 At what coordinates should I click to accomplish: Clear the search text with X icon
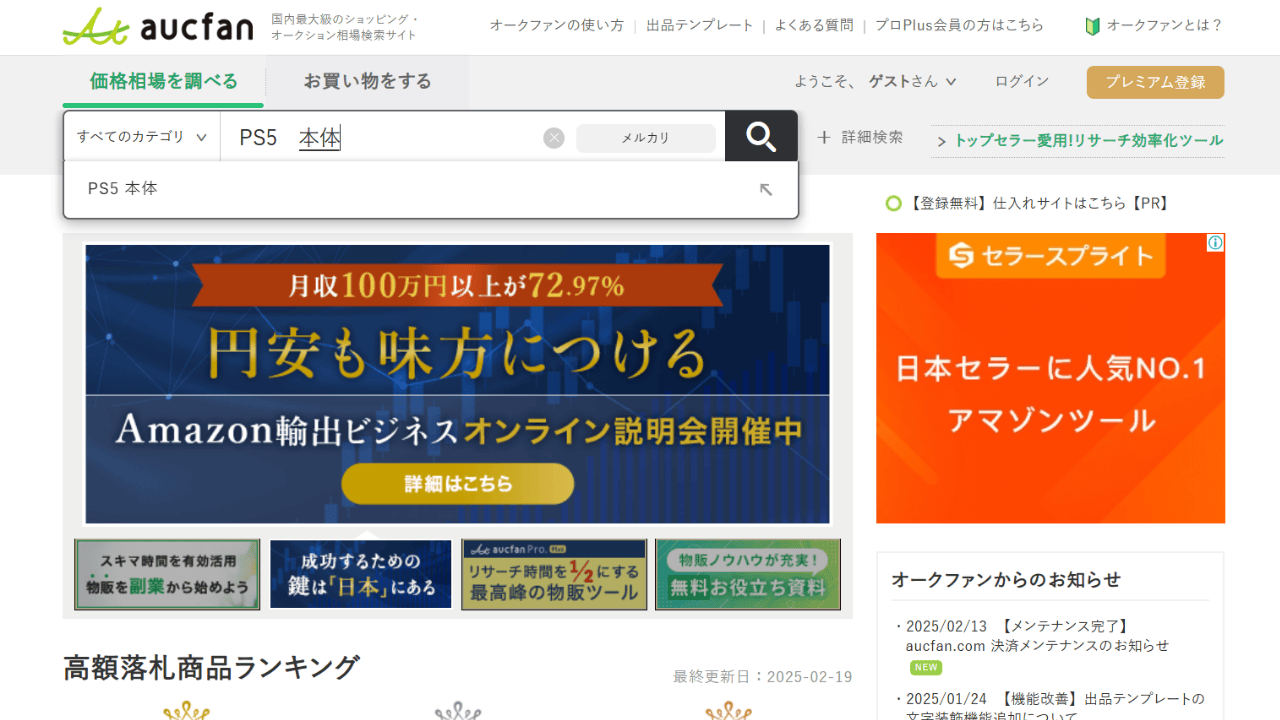[x=554, y=138]
